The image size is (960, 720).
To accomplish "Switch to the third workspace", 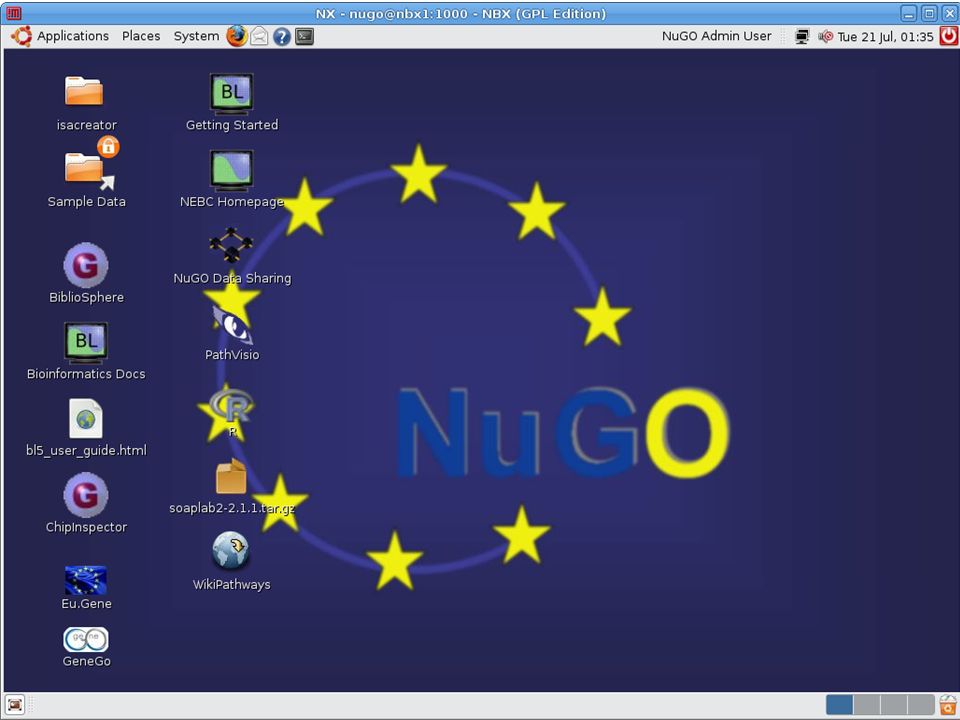I will click(x=893, y=705).
